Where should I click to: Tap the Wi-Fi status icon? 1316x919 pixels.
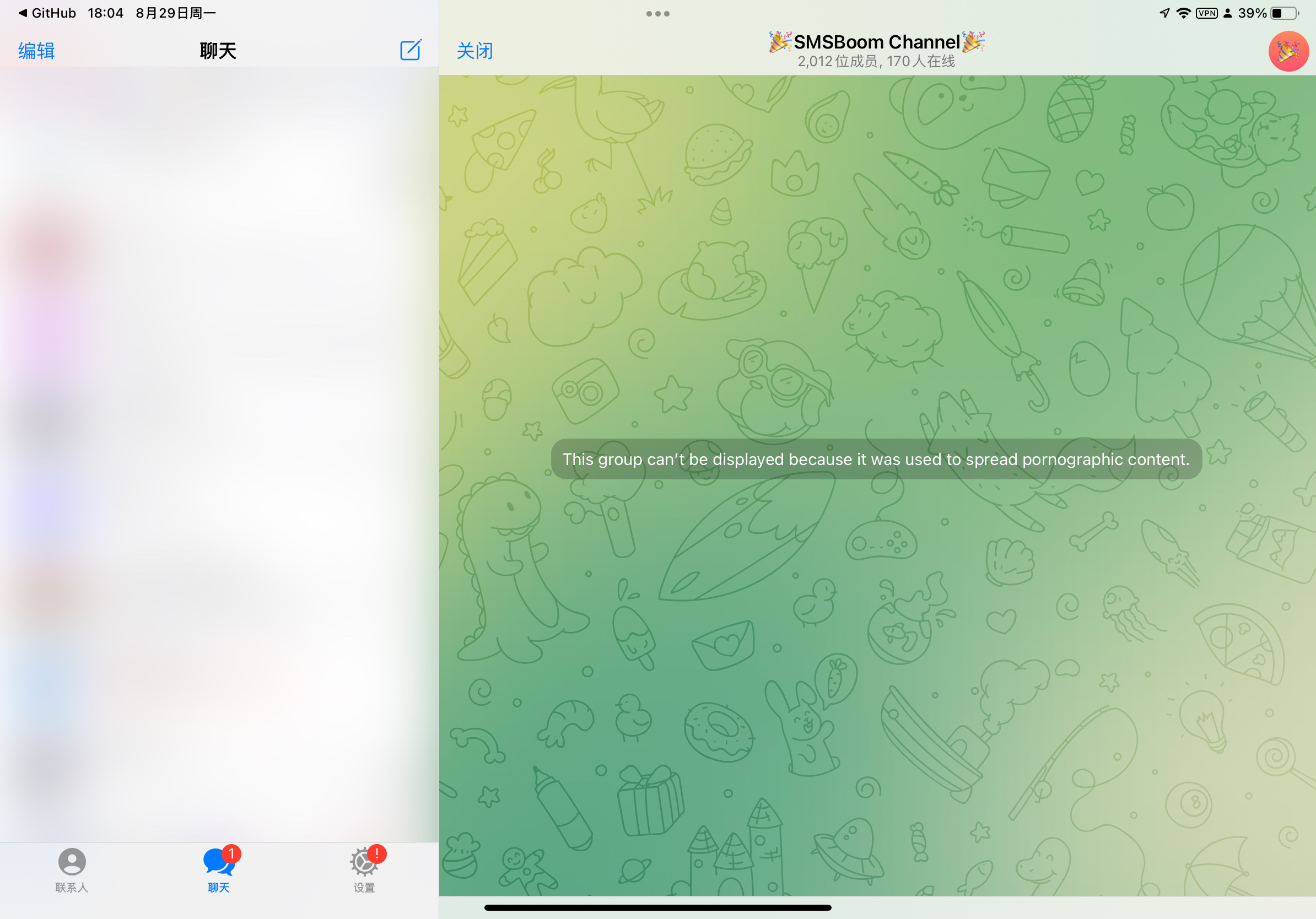(x=1183, y=13)
